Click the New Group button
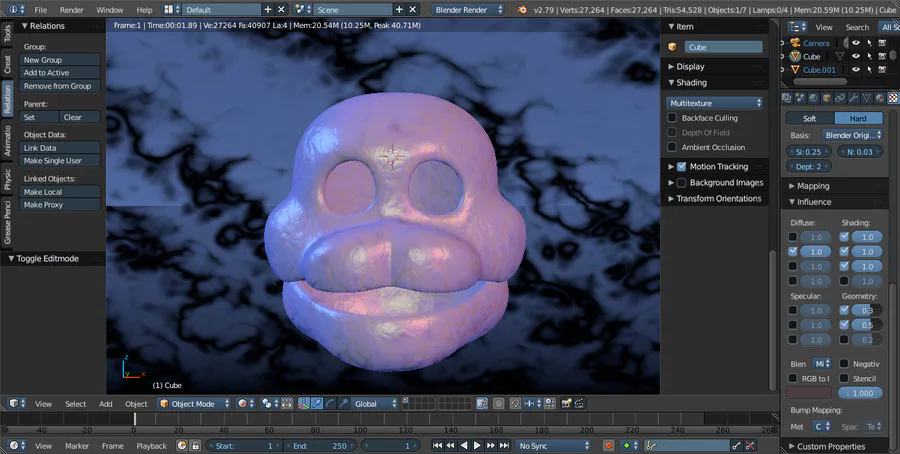 click(60, 60)
